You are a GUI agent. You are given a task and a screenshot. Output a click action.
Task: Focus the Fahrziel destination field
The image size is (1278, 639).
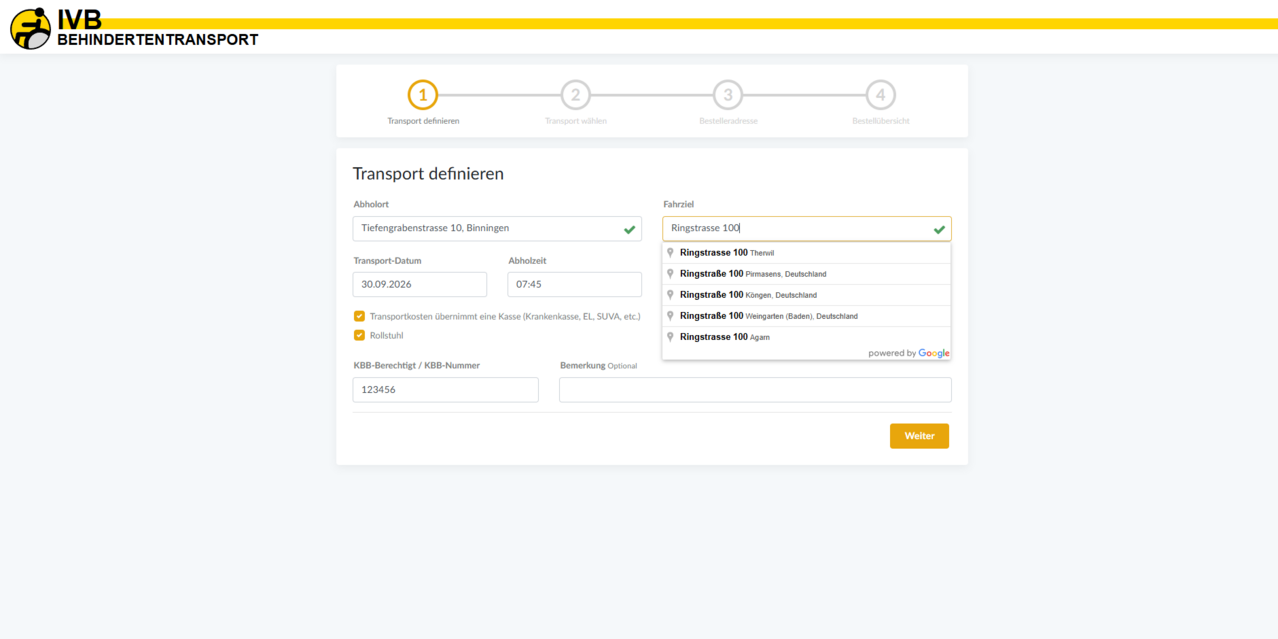[x=807, y=229]
